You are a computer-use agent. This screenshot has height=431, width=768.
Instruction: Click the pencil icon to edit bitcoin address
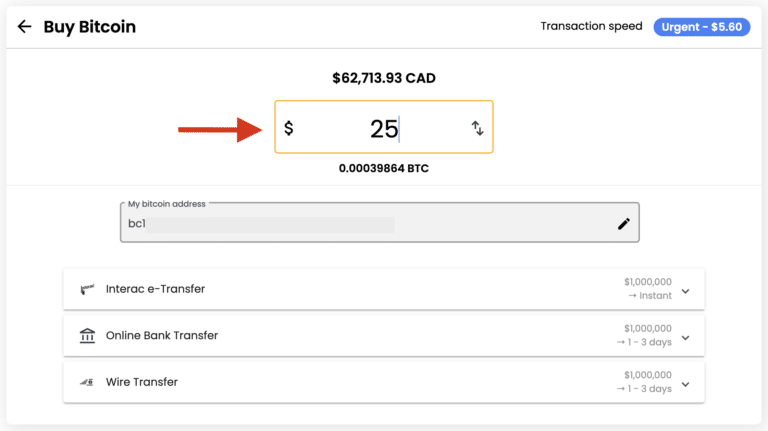click(624, 224)
